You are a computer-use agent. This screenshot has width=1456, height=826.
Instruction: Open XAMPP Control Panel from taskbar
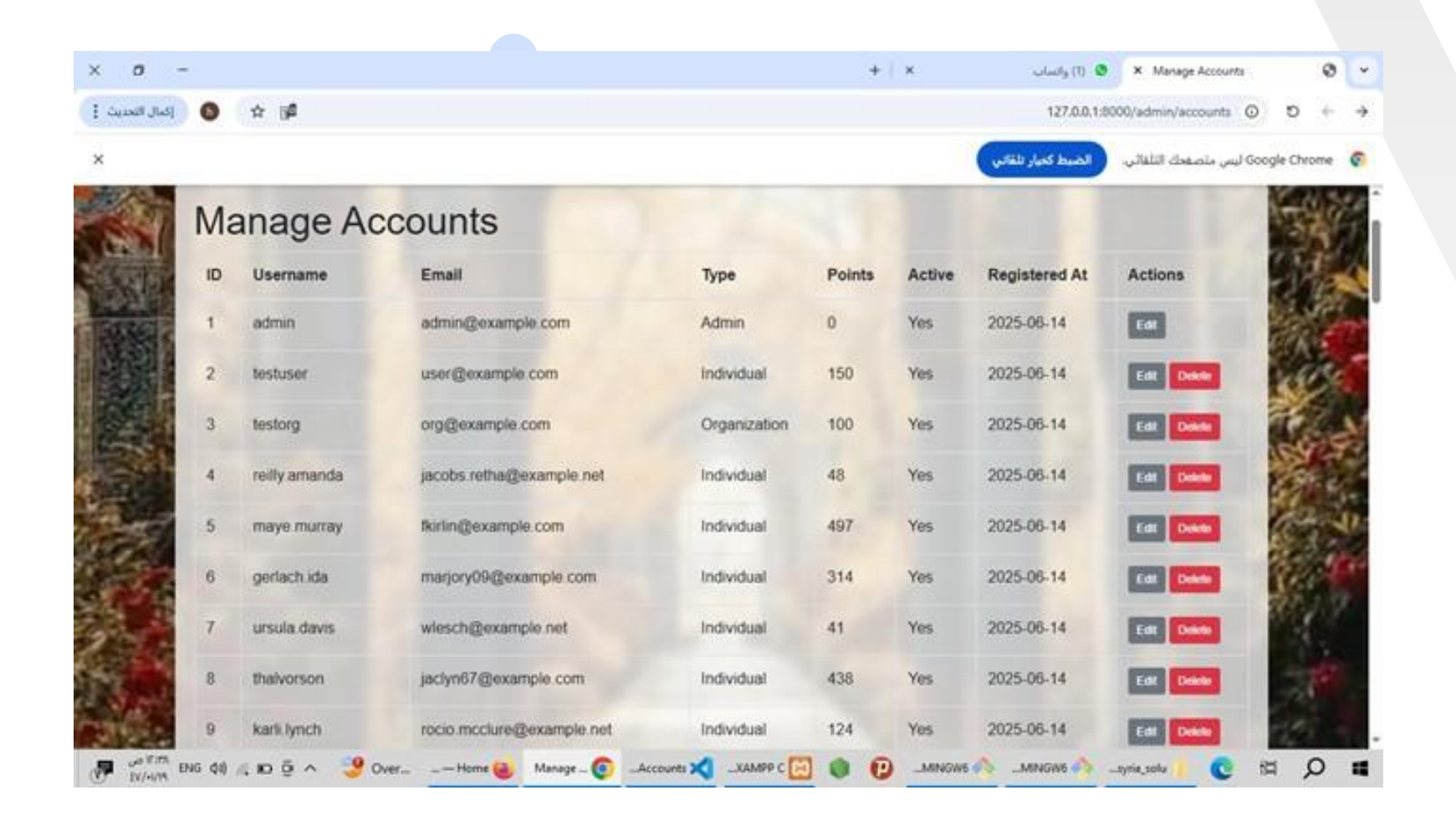(x=800, y=767)
